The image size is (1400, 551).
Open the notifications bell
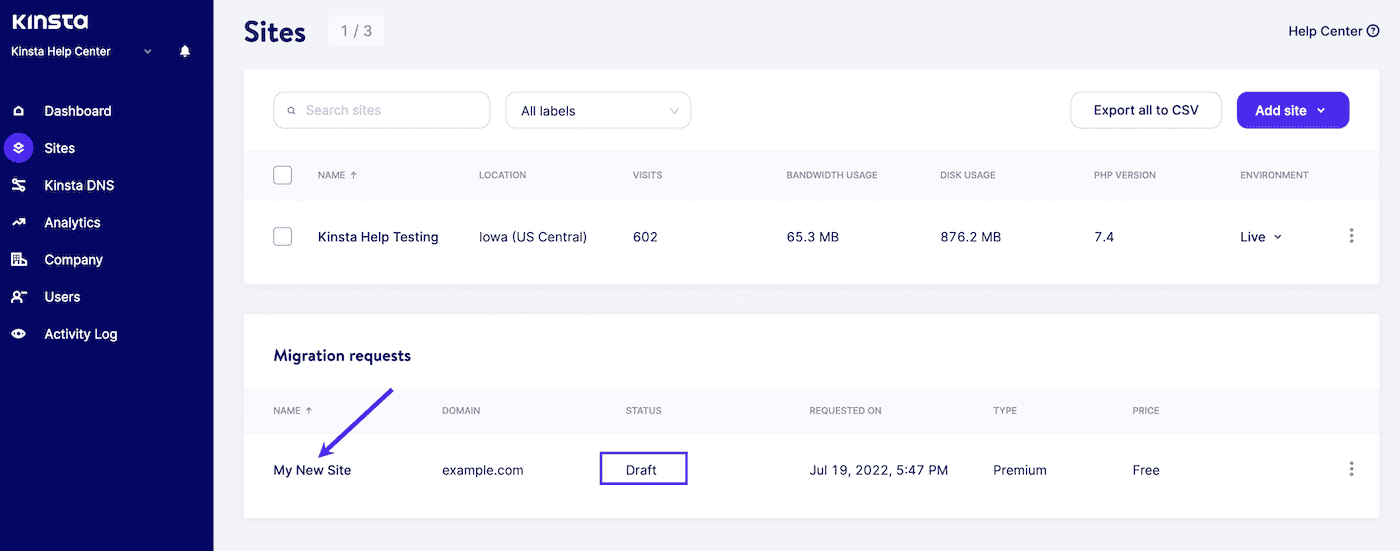[185, 51]
